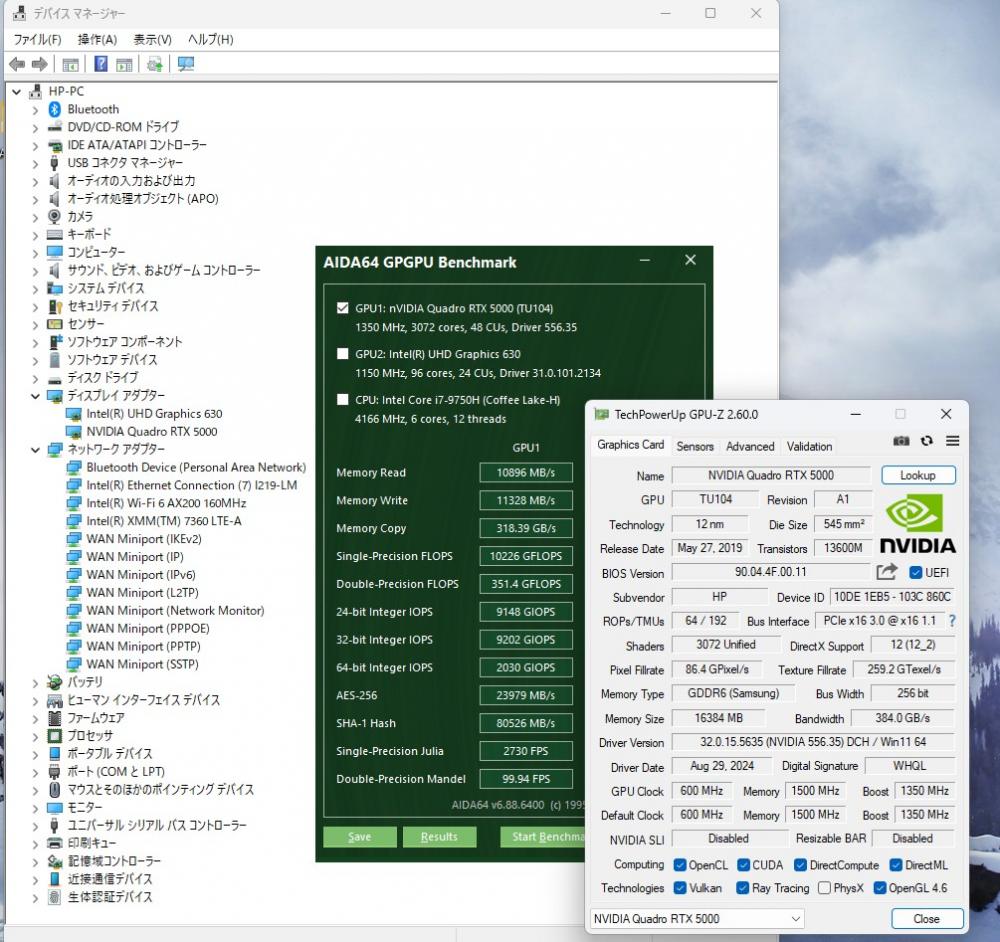
Task: Open the File (ファイル) menu
Action: [38, 40]
